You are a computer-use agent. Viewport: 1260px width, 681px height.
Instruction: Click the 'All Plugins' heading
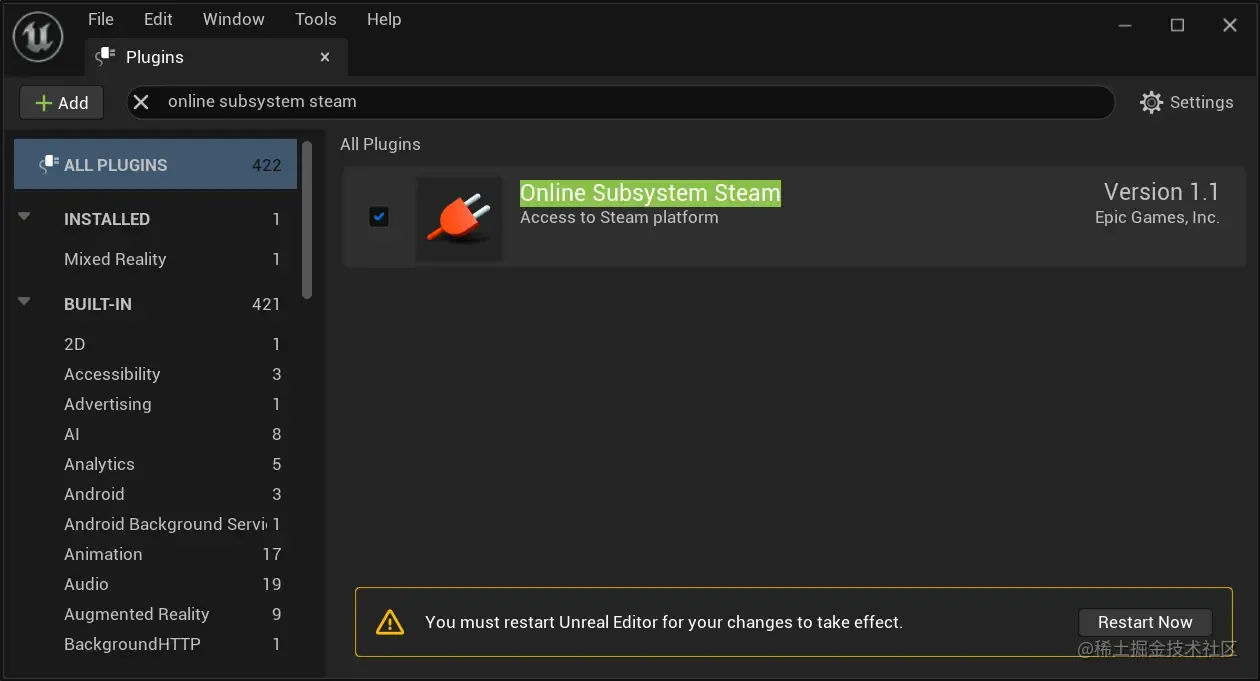pyautogui.click(x=380, y=144)
